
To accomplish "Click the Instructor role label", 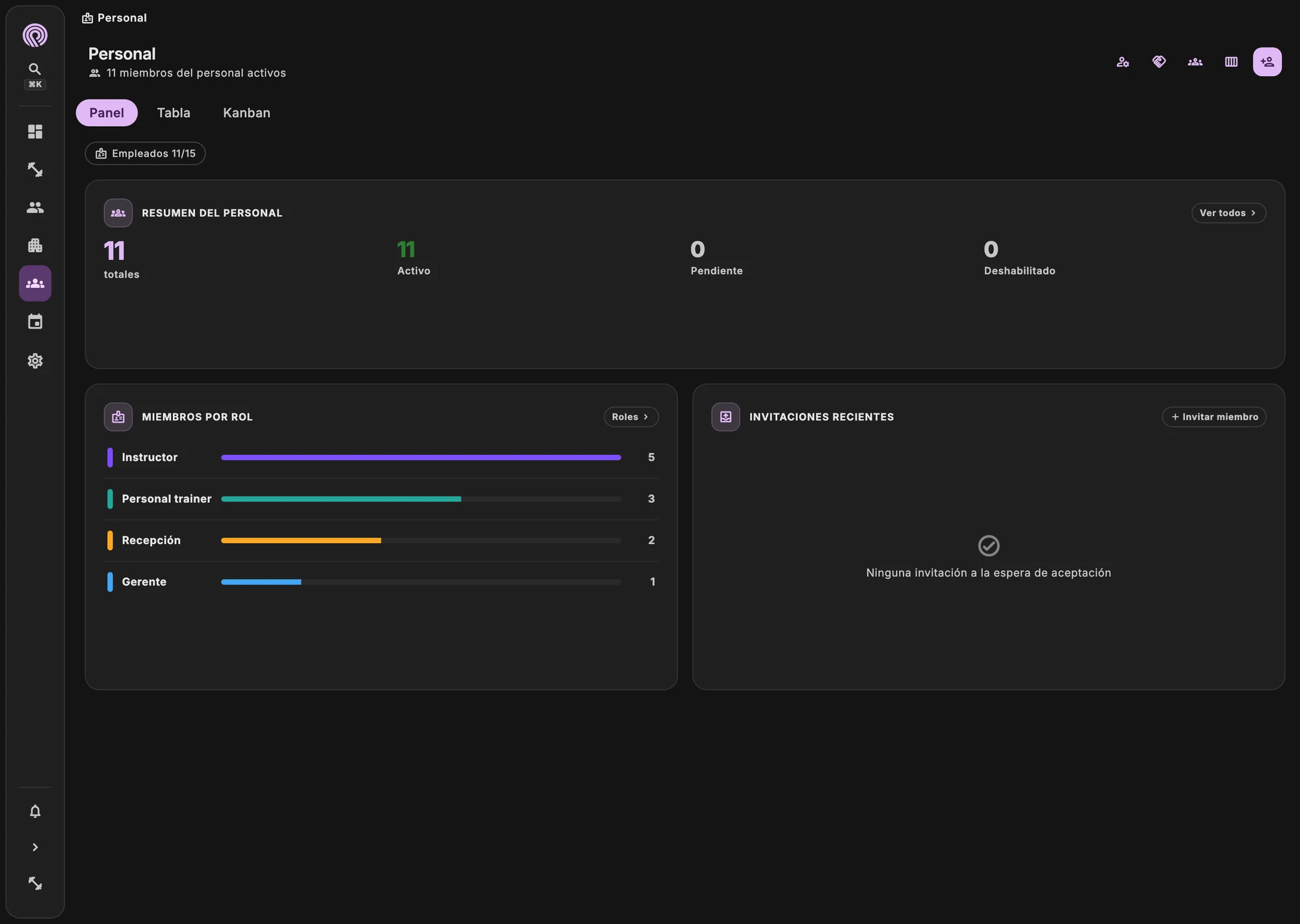I will [149, 457].
